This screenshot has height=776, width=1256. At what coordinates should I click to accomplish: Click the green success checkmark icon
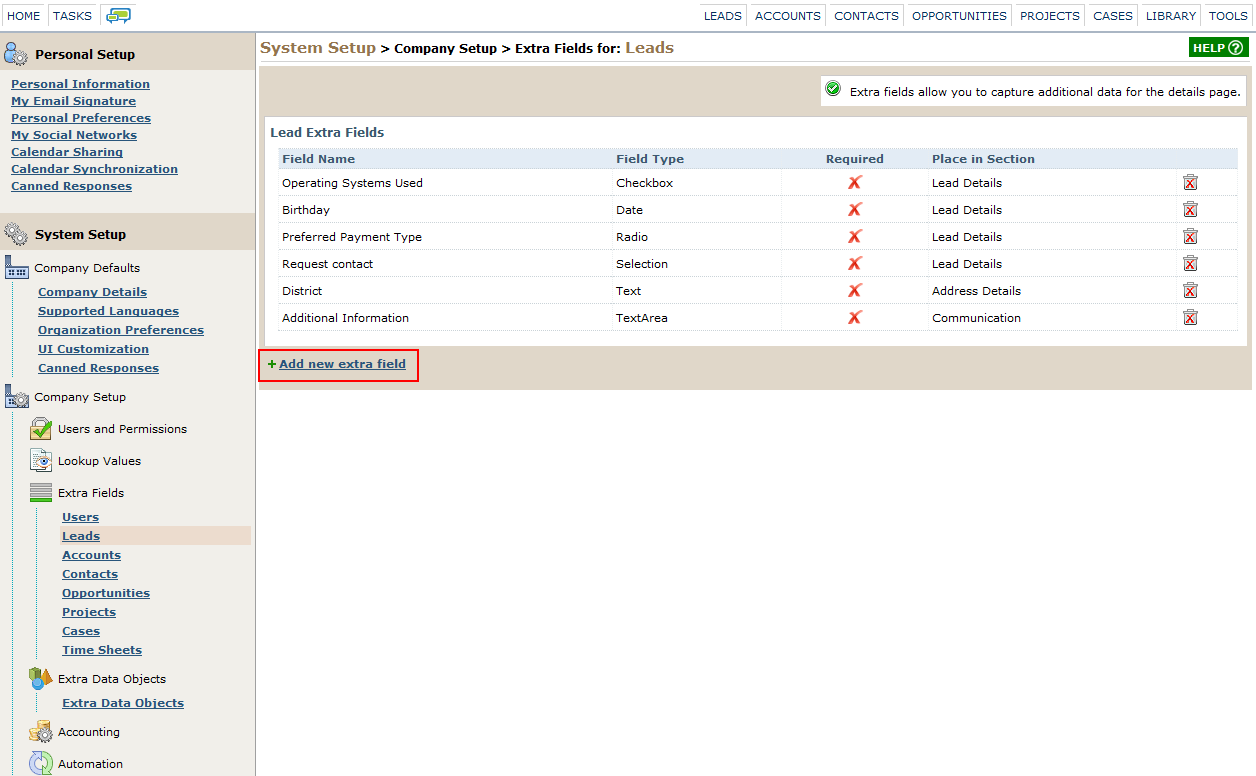point(833,90)
